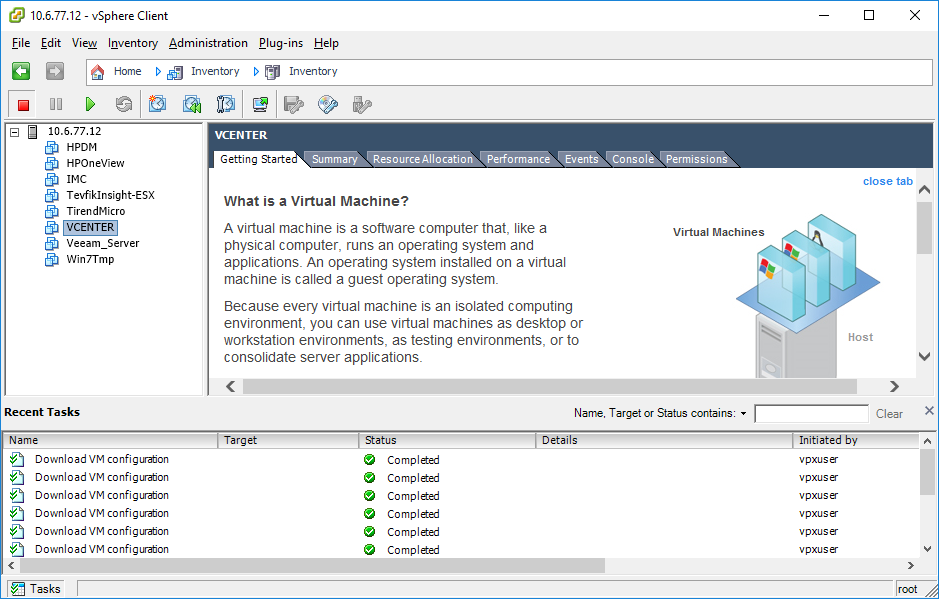Switch to the Summary tab
Viewport: 939px width, 599px height.
[334, 159]
